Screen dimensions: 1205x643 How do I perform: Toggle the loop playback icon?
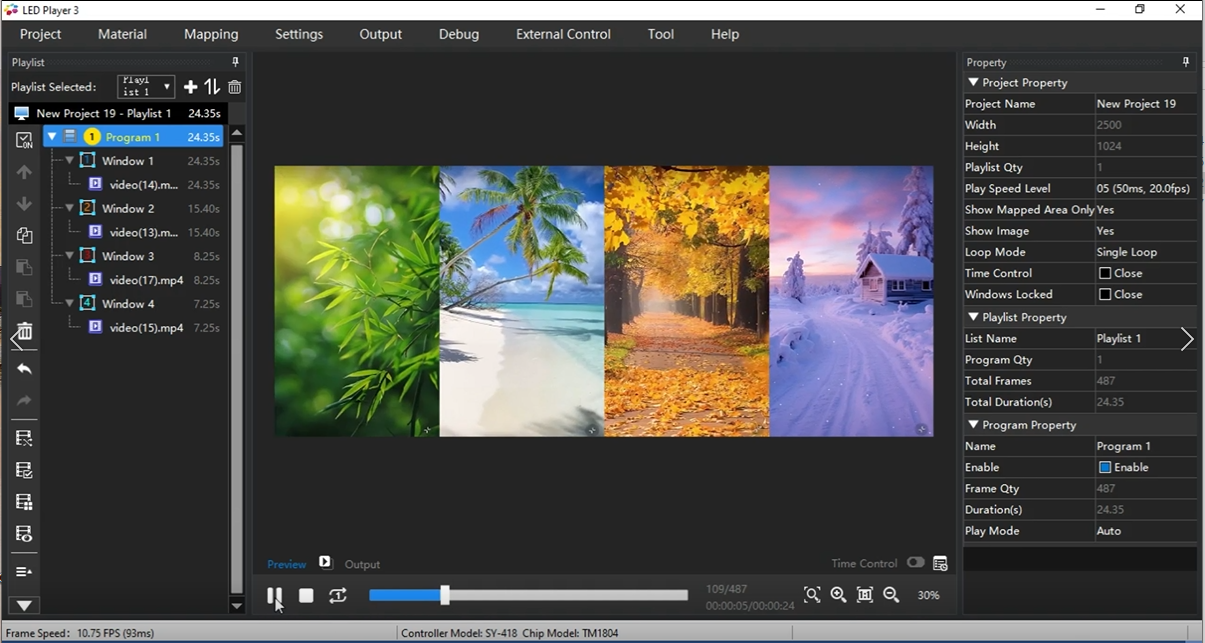338,596
